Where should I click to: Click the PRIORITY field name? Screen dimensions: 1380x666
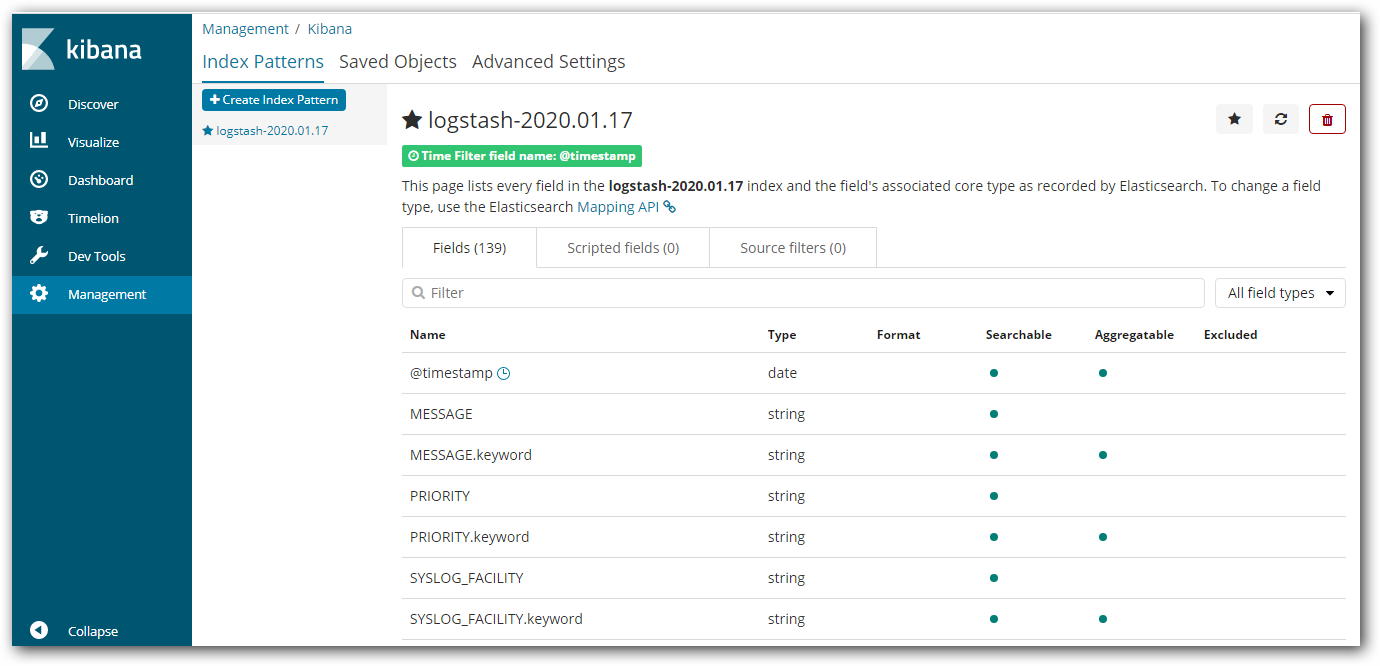tap(440, 496)
